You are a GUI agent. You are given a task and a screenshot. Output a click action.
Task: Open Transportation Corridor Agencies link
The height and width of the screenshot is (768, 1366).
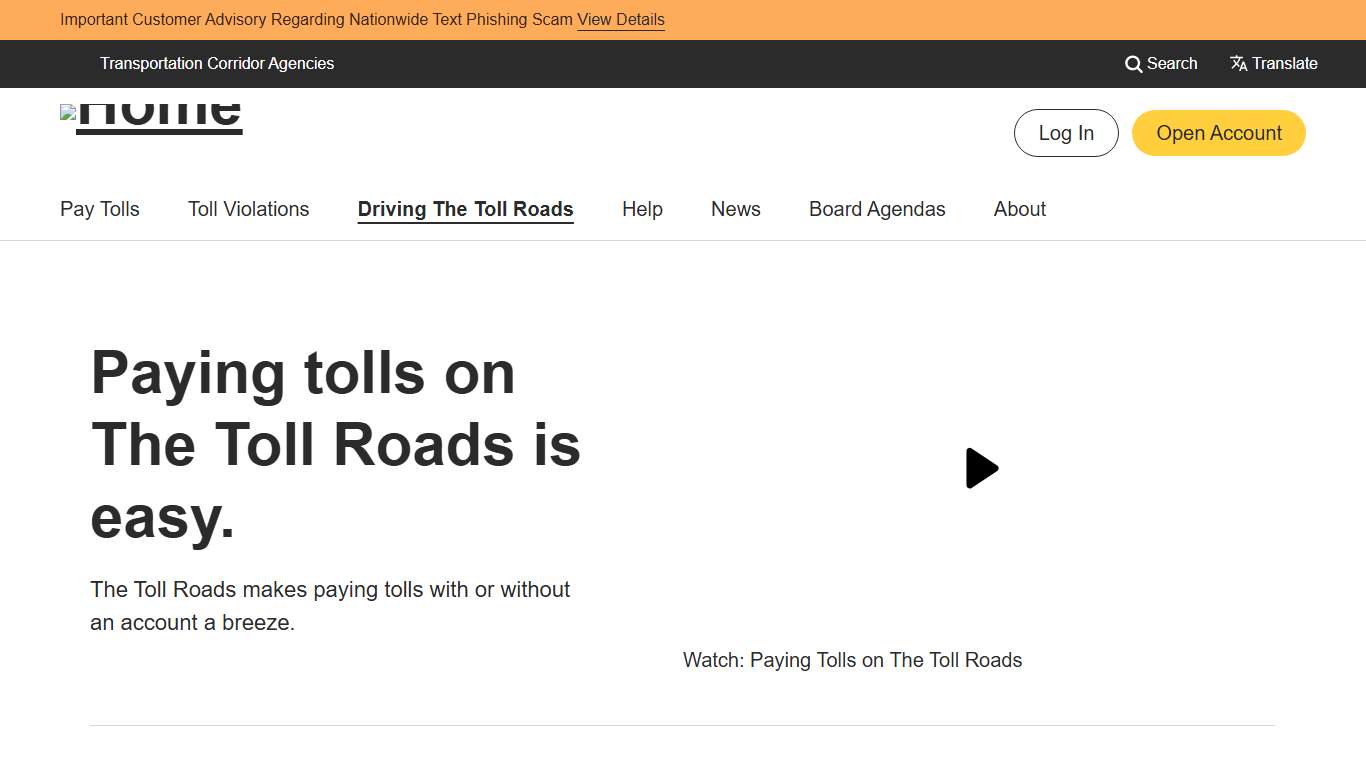click(x=216, y=63)
